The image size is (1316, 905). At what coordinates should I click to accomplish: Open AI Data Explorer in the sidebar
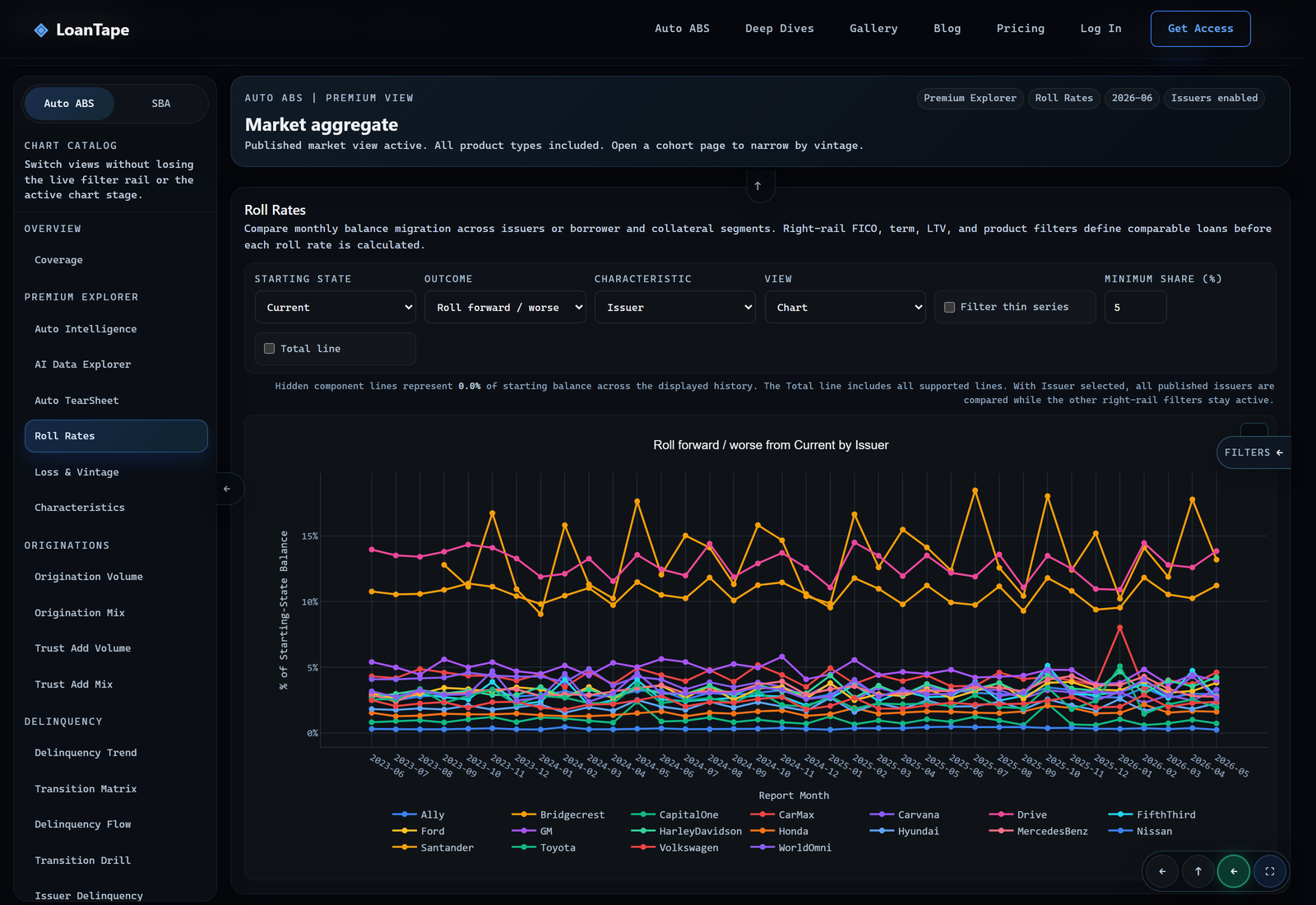(116, 364)
